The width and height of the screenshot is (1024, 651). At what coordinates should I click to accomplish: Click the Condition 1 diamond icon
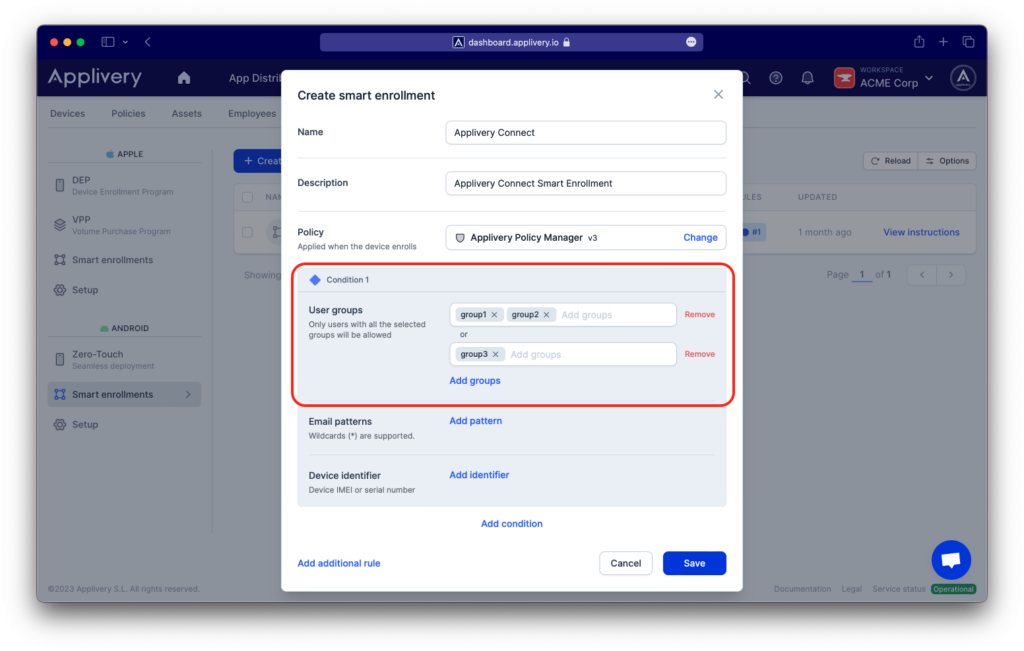click(315, 279)
